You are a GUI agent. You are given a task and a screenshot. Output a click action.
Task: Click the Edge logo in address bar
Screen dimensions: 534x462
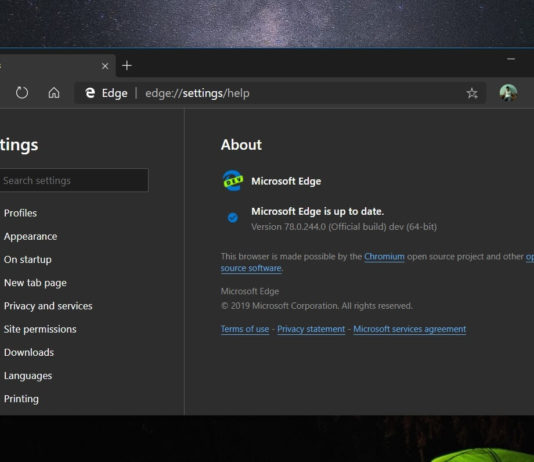point(90,93)
